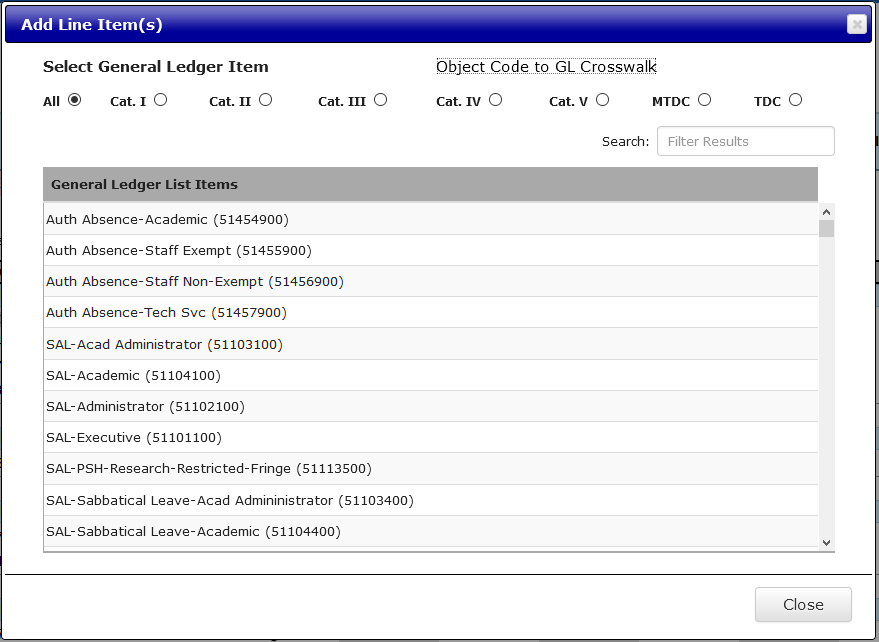879x642 pixels.
Task: Click in the Filter Results search box
Action: click(745, 140)
